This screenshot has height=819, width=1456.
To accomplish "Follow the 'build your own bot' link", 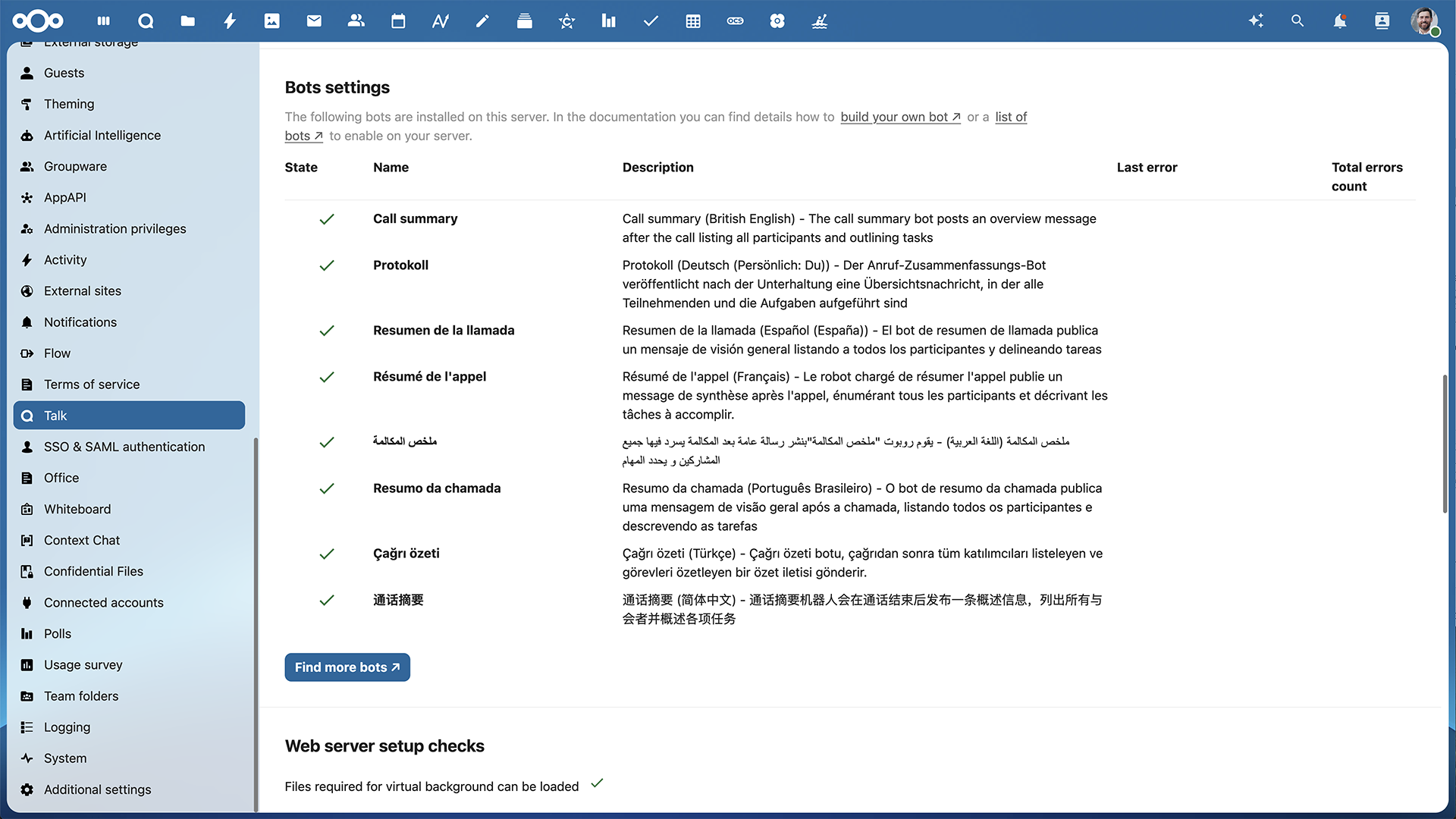I will (900, 117).
